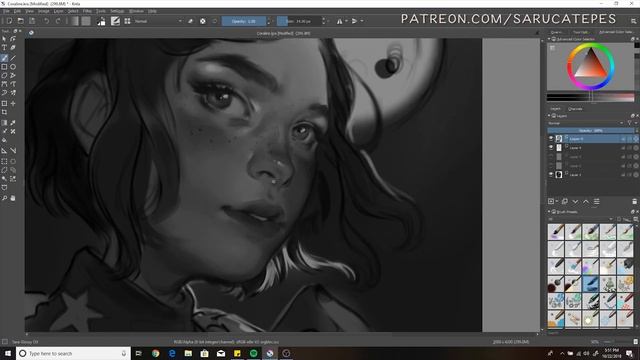Screen dimensions: 640x360
Task: Open horizontal mirror options dropdown arrow
Action: (x=346, y=21)
